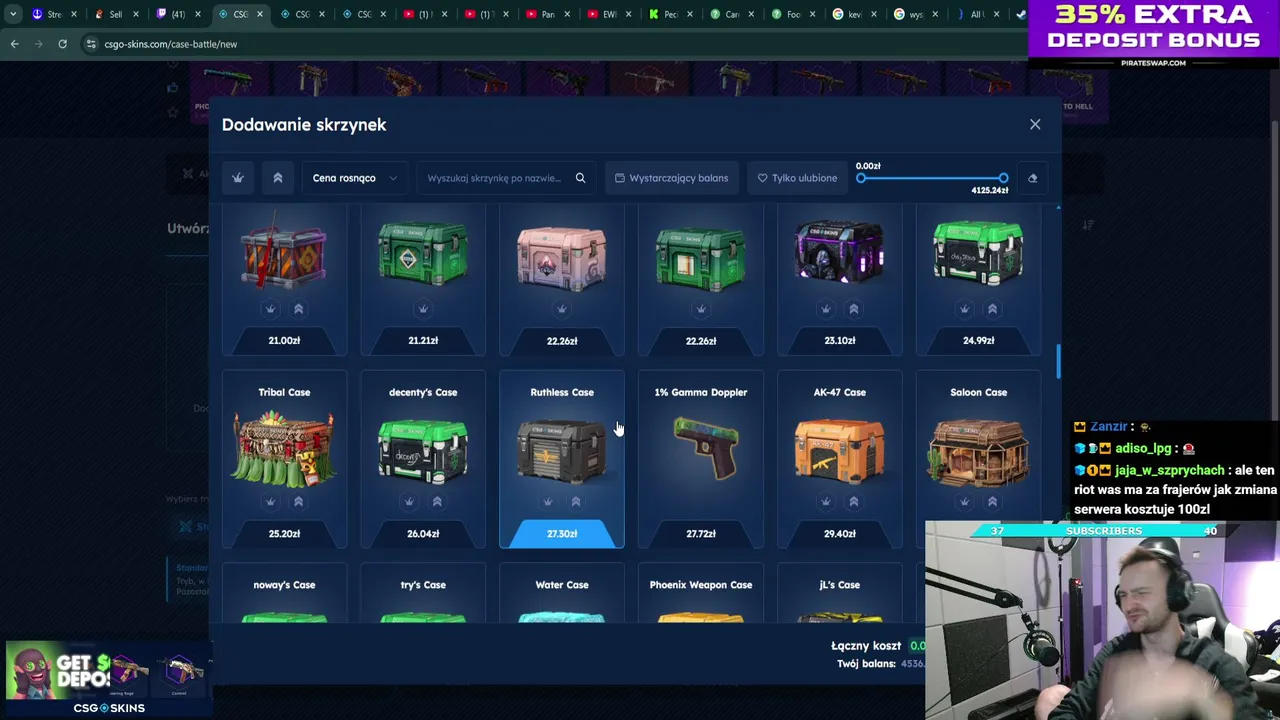Close the Dodawanie skrzynek dialog
The height and width of the screenshot is (720, 1280).
pyautogui.click(x=1035, y=124)
